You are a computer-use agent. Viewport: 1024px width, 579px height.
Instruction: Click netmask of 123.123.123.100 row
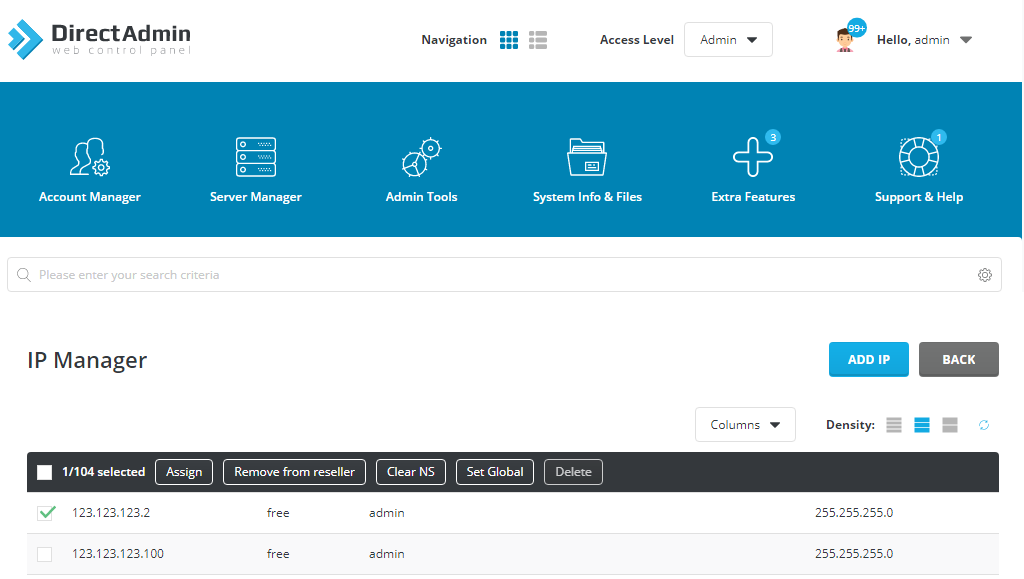tap(854, 554)
